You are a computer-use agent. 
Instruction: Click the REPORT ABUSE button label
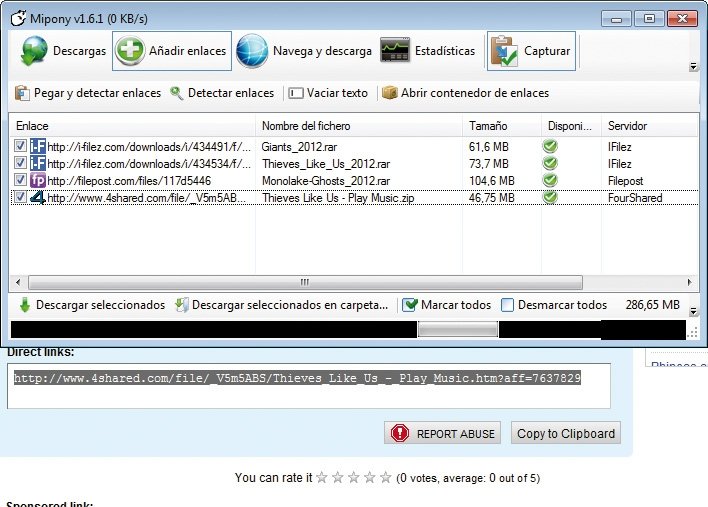456,434
